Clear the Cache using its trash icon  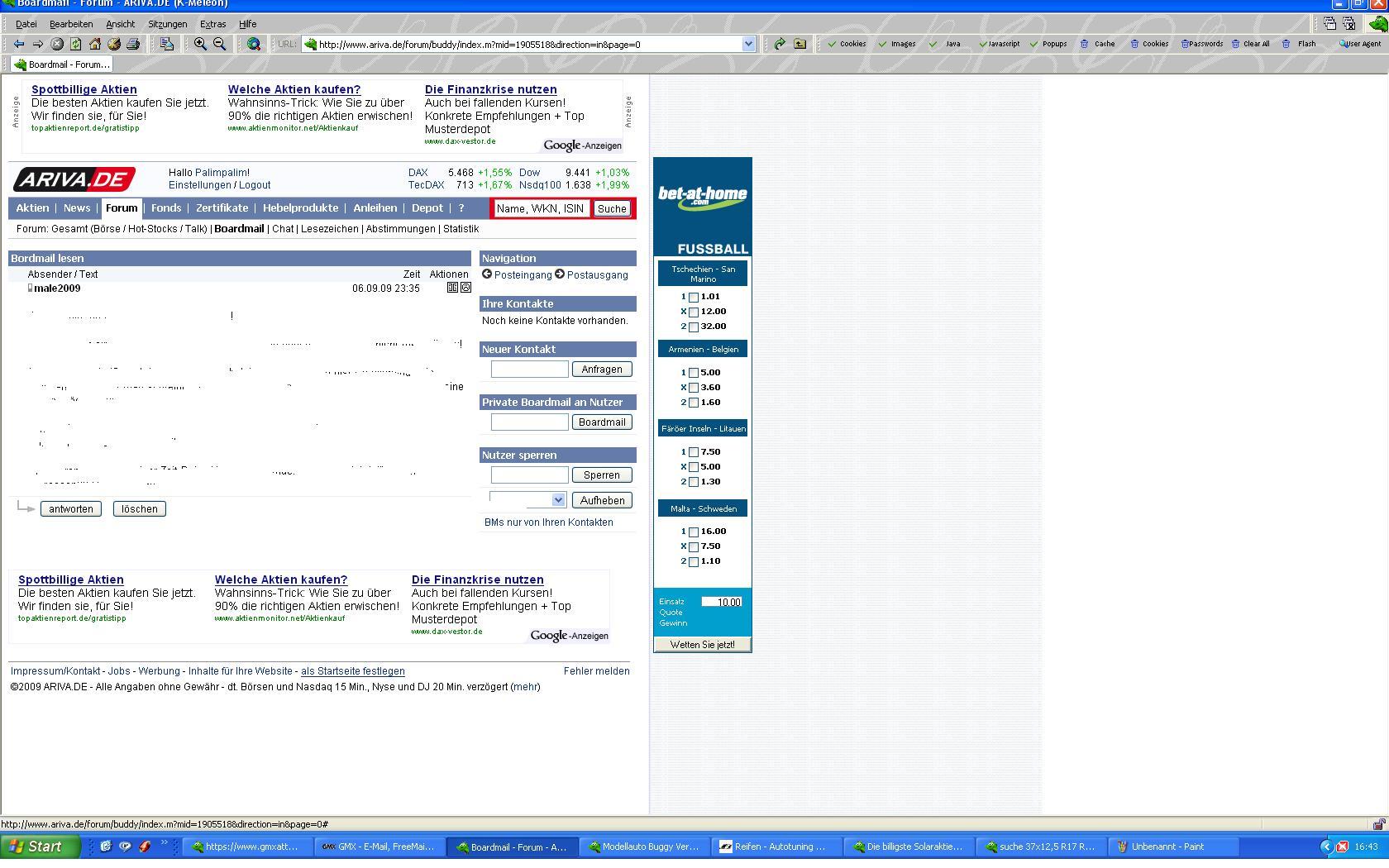coord(1097,44)
